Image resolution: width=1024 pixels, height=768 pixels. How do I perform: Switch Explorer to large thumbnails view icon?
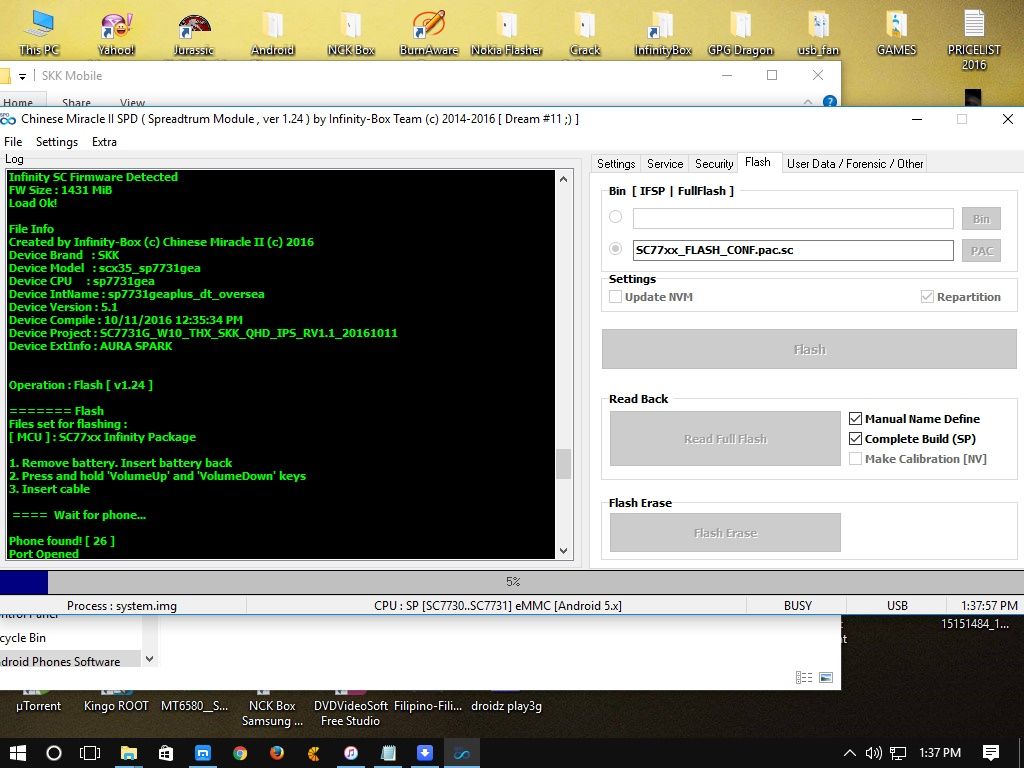(x=826, y=677)
